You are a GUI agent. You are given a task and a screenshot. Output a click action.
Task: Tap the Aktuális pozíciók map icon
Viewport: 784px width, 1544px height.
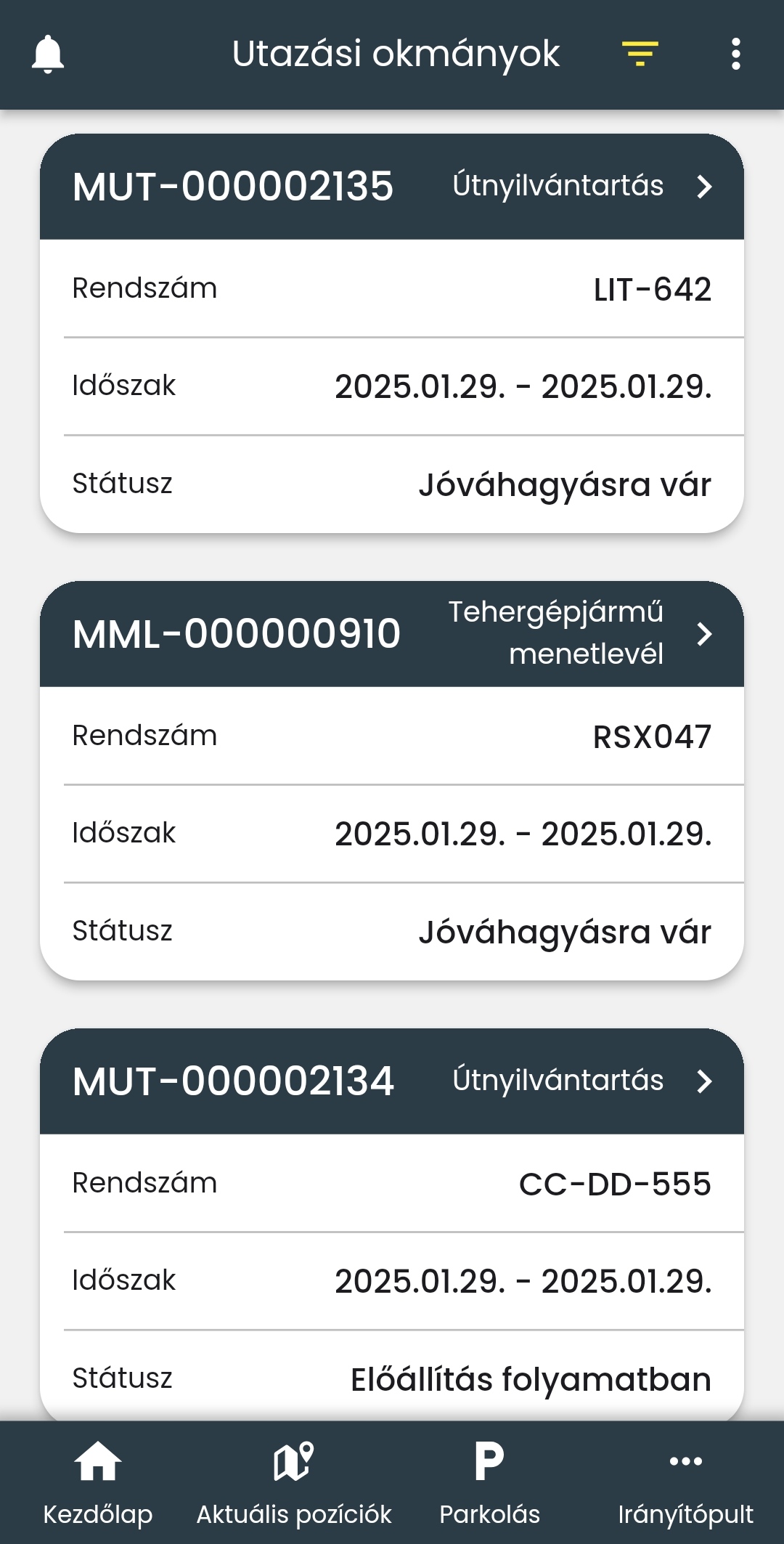click(293, 1461)
